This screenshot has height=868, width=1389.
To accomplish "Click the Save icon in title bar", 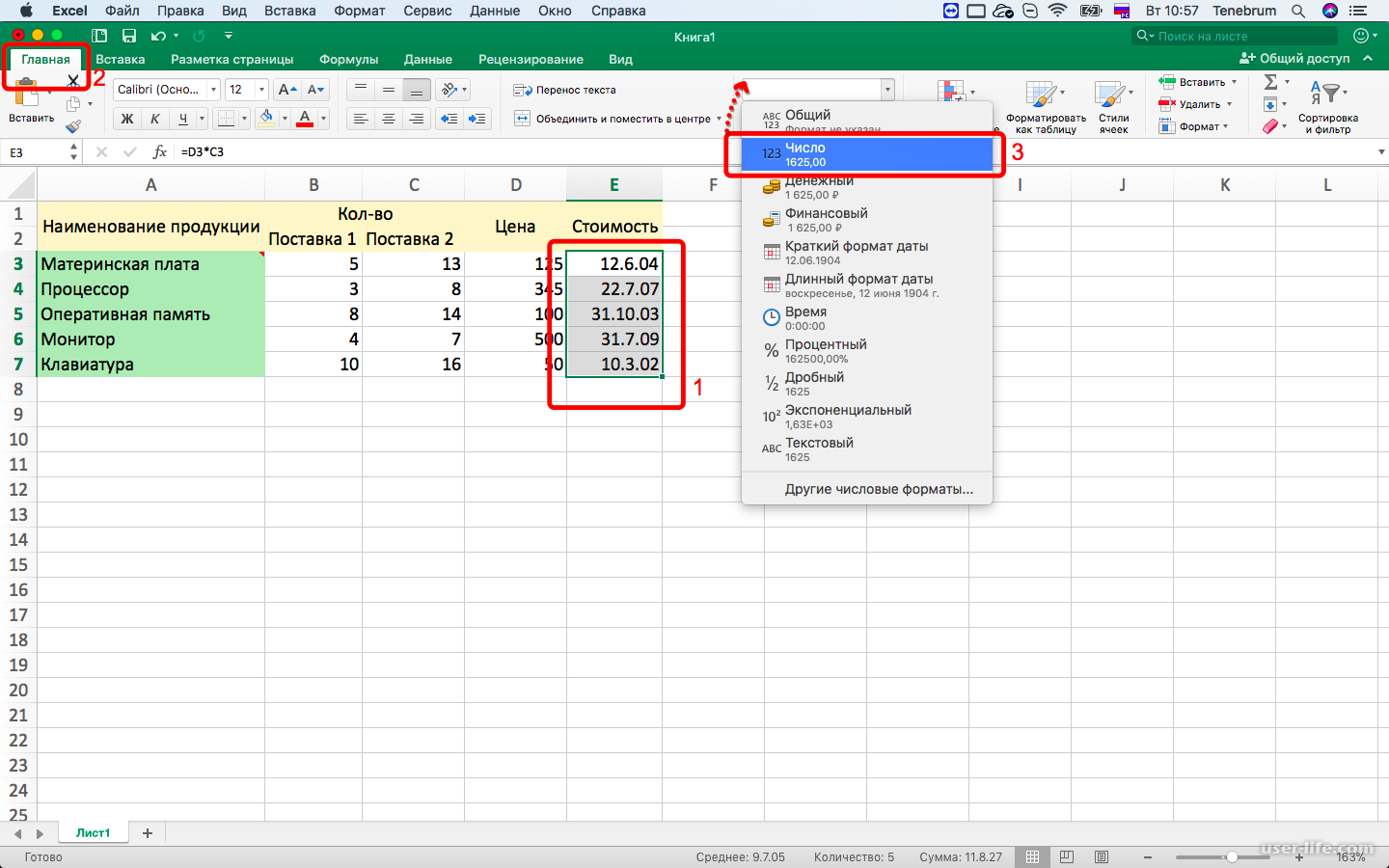I will pos(129,36).
